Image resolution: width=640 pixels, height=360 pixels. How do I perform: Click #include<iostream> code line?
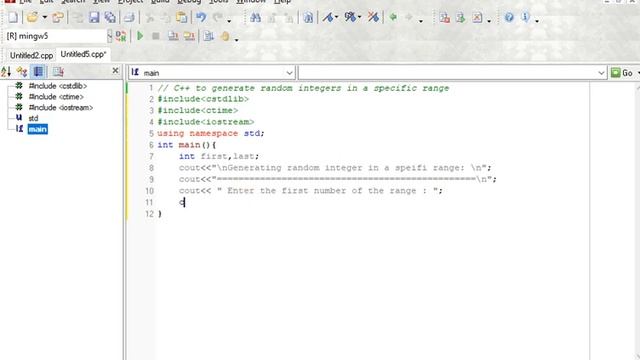coord(206,122)
